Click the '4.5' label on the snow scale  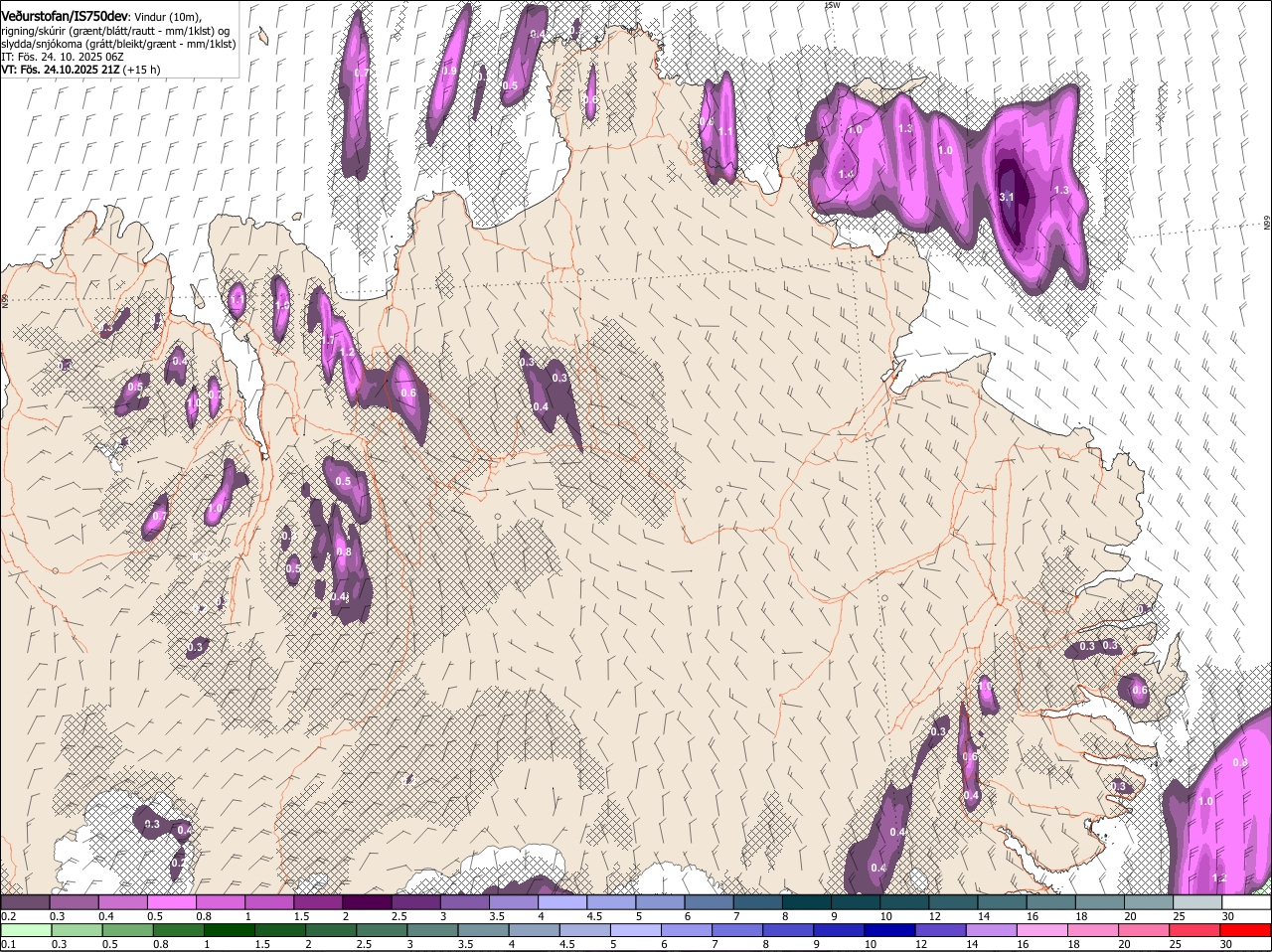click(x=594, y=916)
